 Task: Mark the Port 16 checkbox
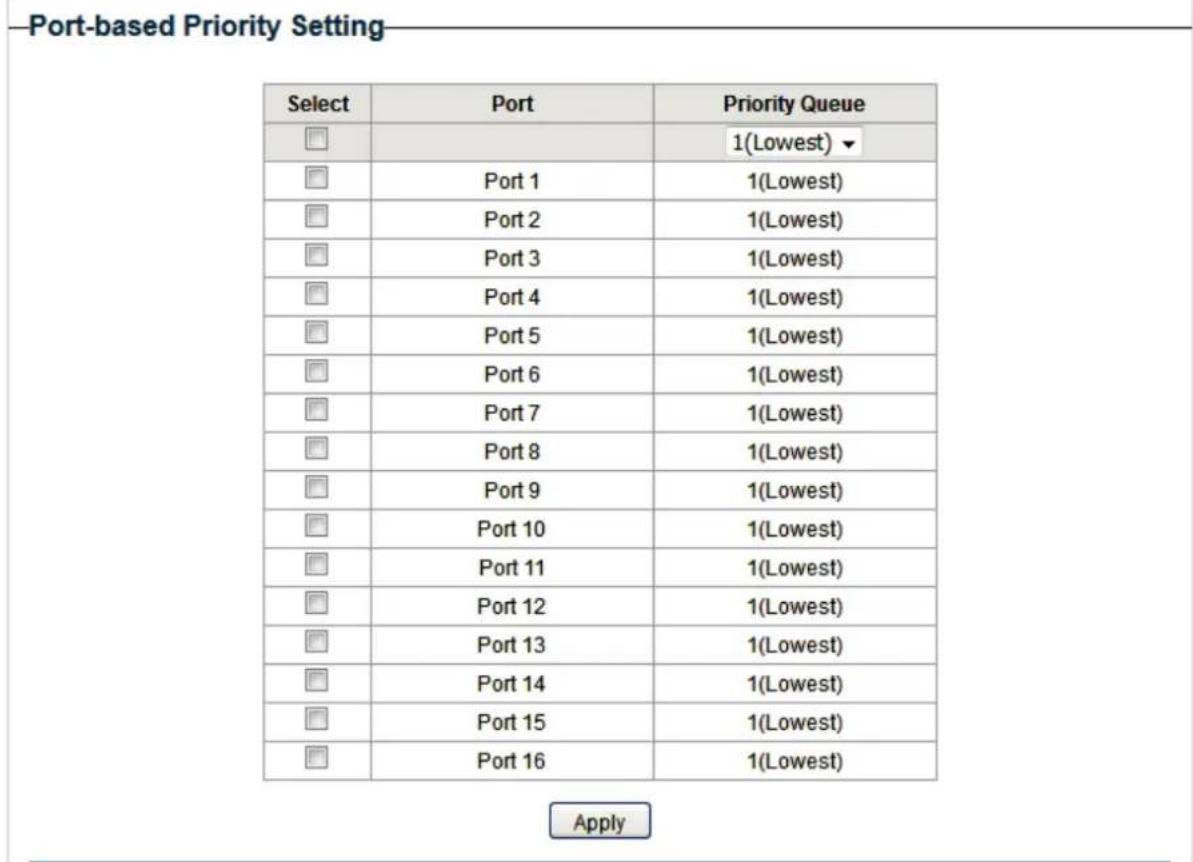pyautogui.click(x=317, y=757)
